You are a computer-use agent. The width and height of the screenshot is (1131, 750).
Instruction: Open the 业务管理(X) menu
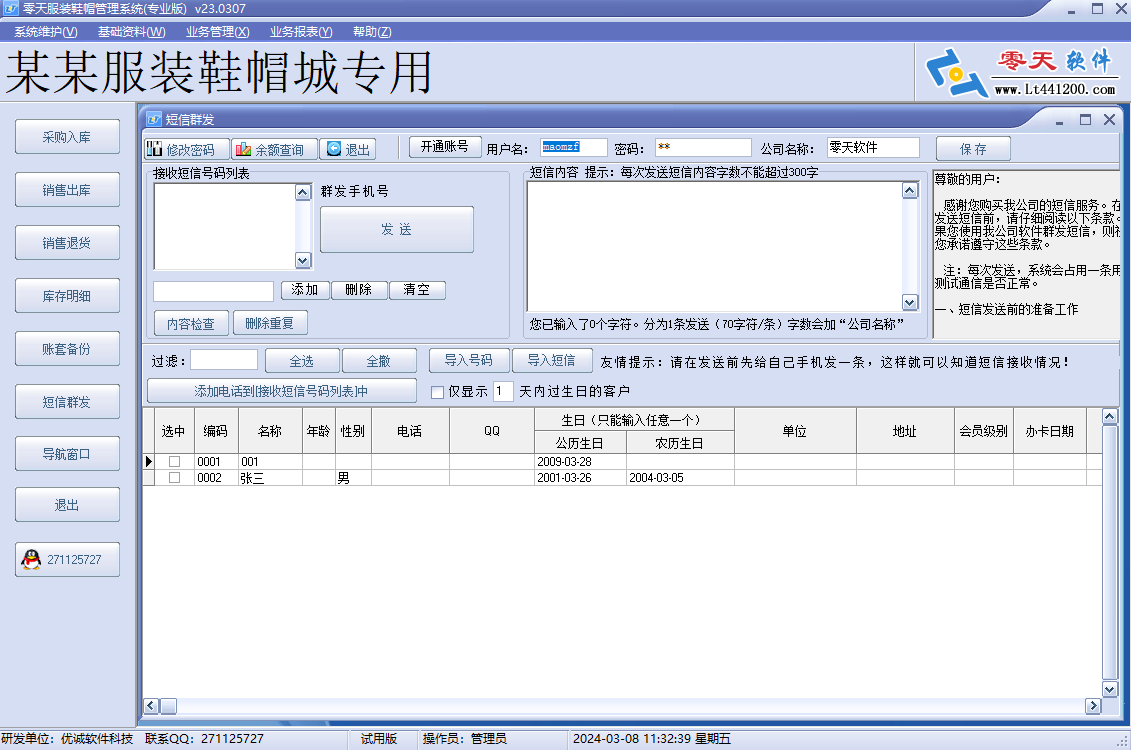coord(217,32)
